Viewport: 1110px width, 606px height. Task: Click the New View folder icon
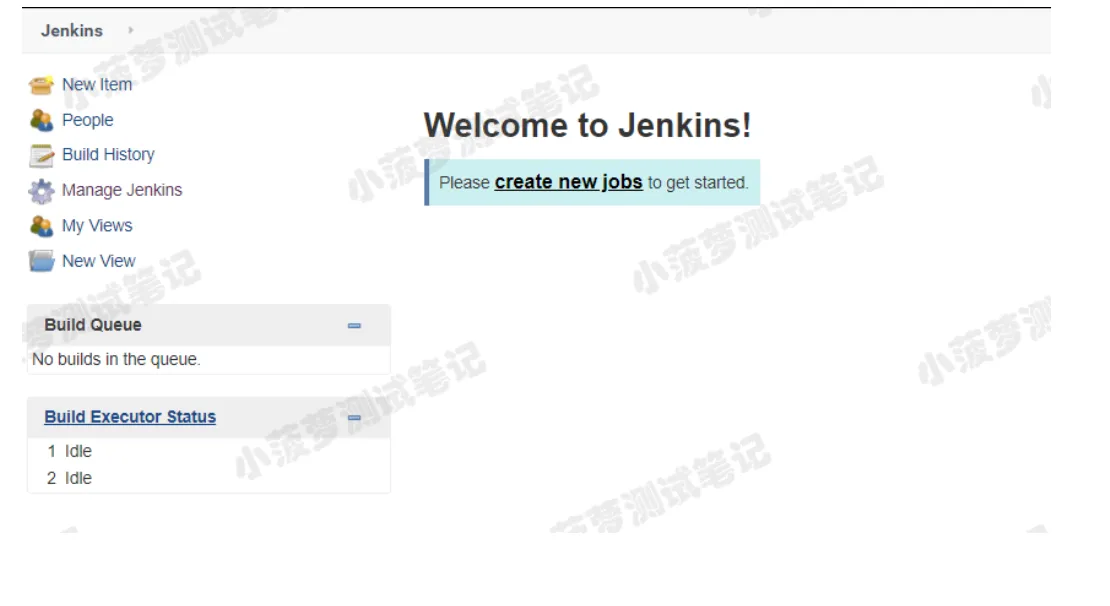coord(41,261)
